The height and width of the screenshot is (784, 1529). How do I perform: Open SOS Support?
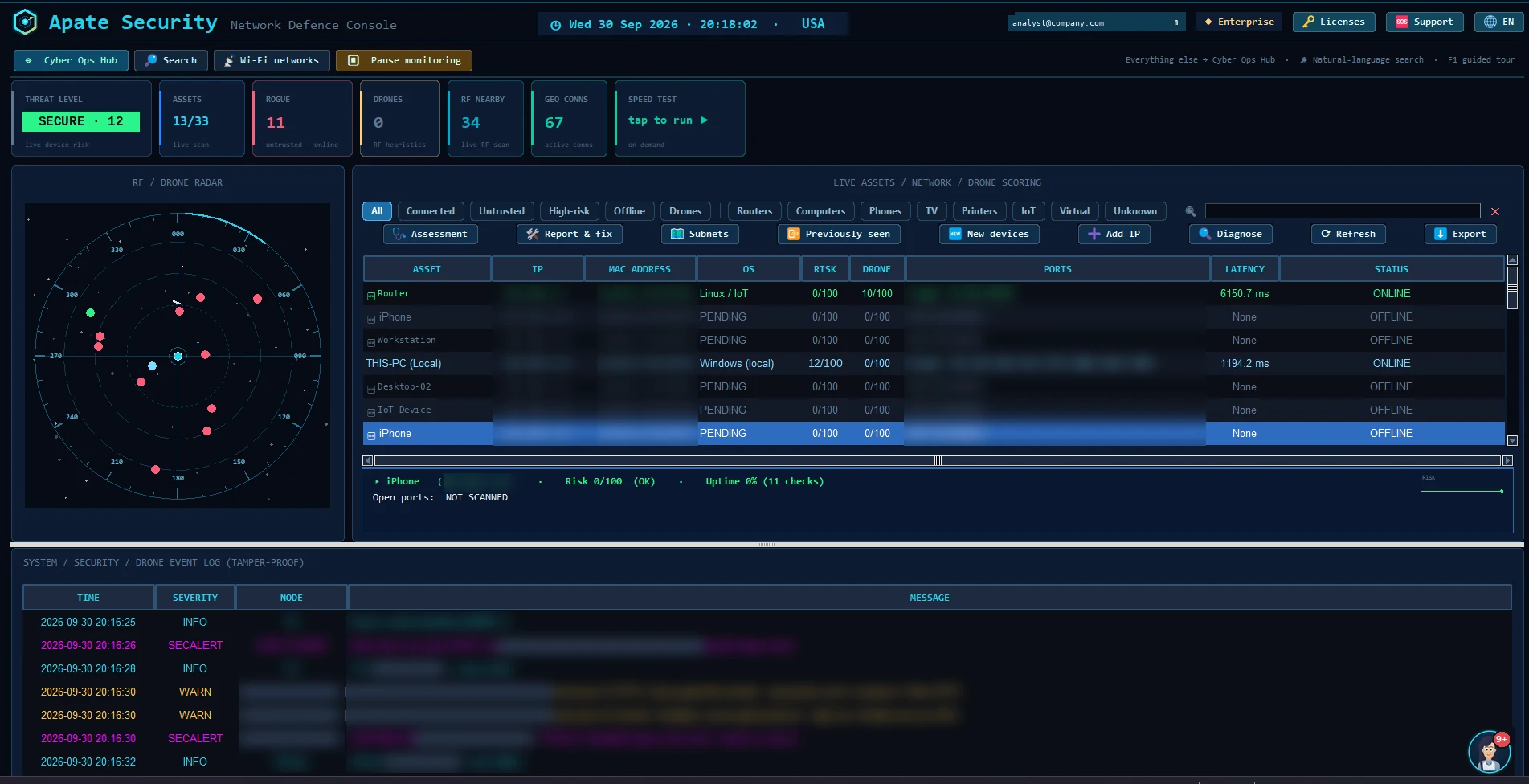point(1425,22)
